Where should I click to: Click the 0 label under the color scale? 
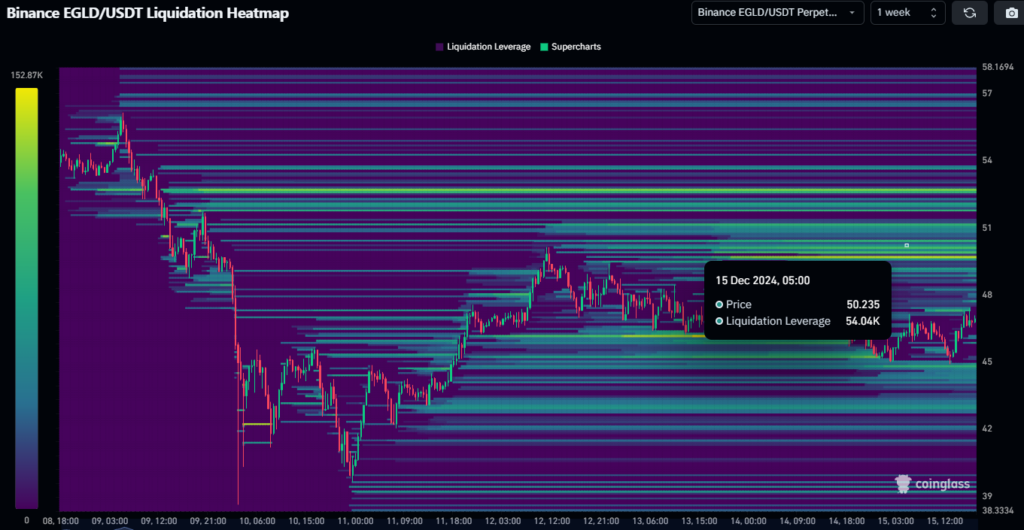(27, 520)
